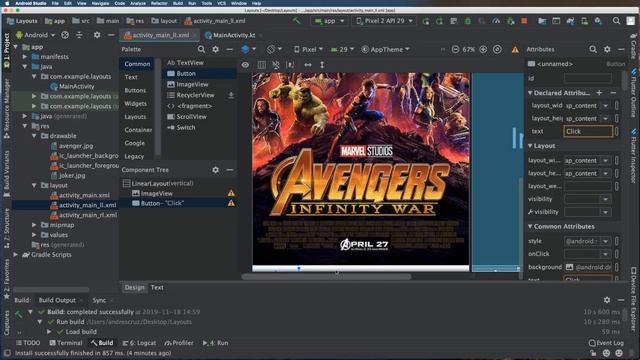Screen dimensions: 640x360
Task: Click the Debug app bug icon
Action: (468, 20)
